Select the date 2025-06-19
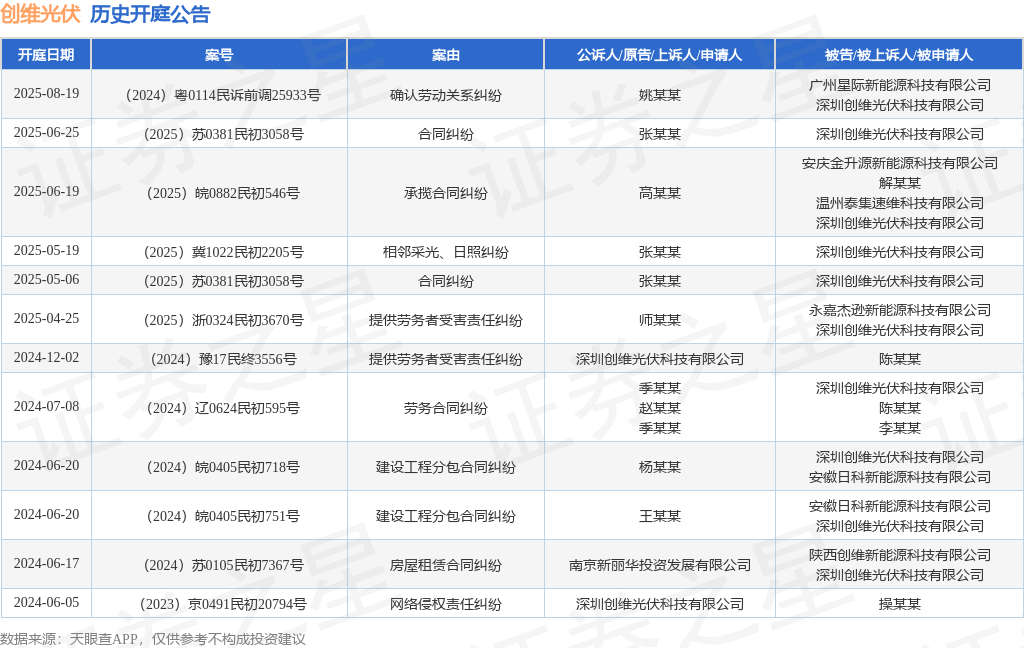The height and width of the screenshot is (648, 1024). coord(46,191)
